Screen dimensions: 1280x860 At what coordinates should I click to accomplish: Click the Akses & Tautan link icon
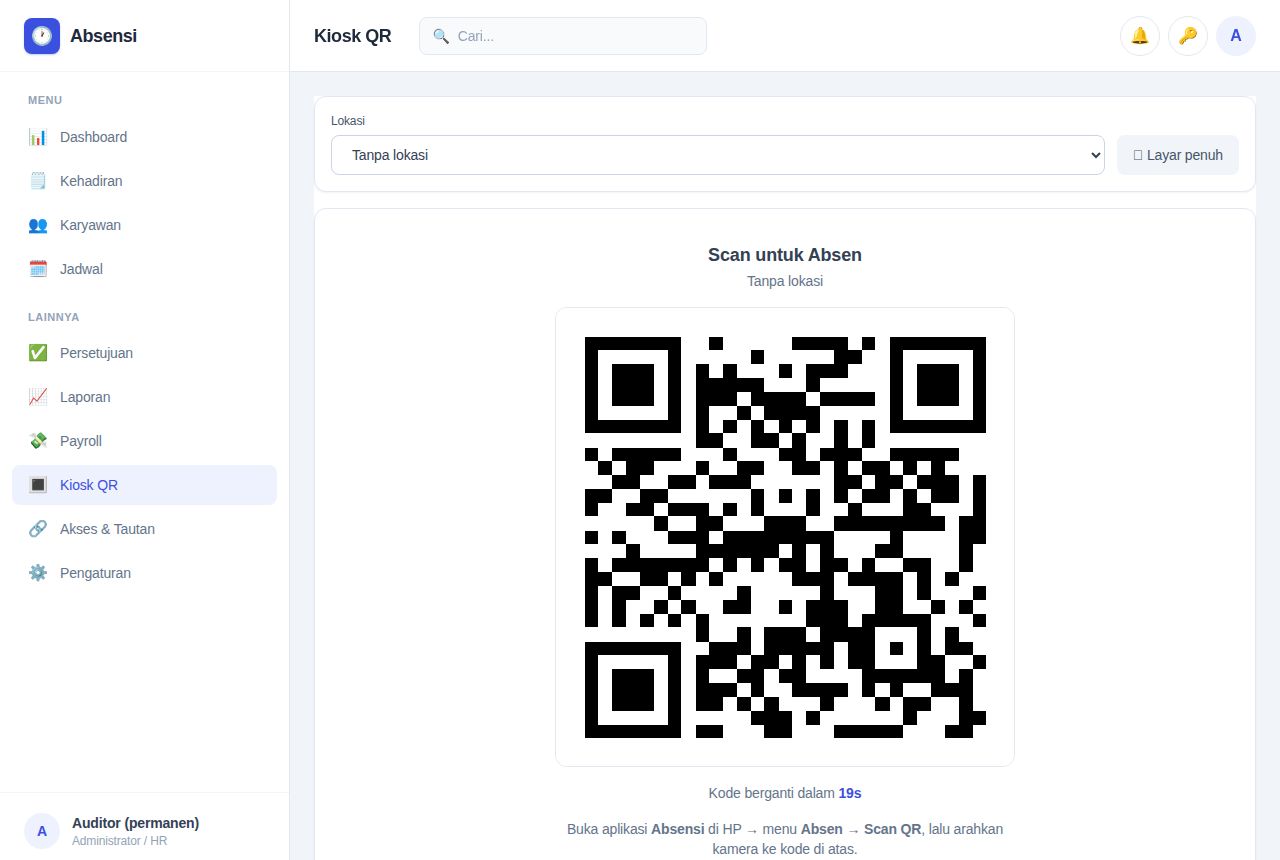pos(38,529)
